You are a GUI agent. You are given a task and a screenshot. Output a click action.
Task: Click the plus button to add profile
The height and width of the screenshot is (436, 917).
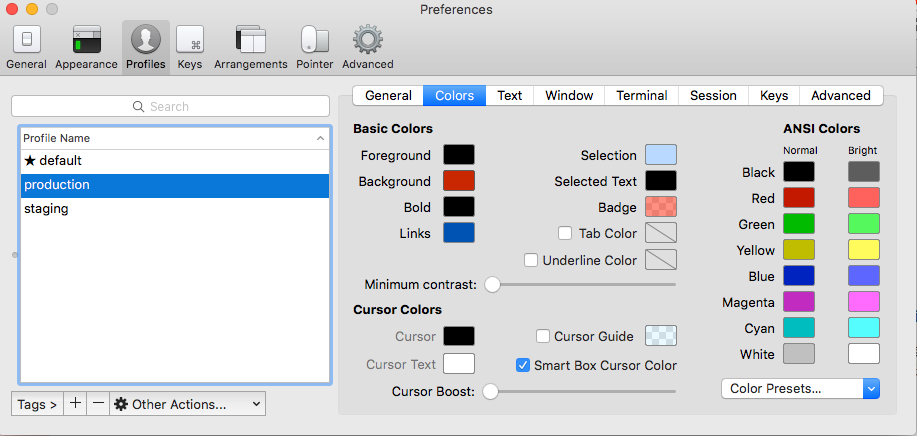coord(75,403)
